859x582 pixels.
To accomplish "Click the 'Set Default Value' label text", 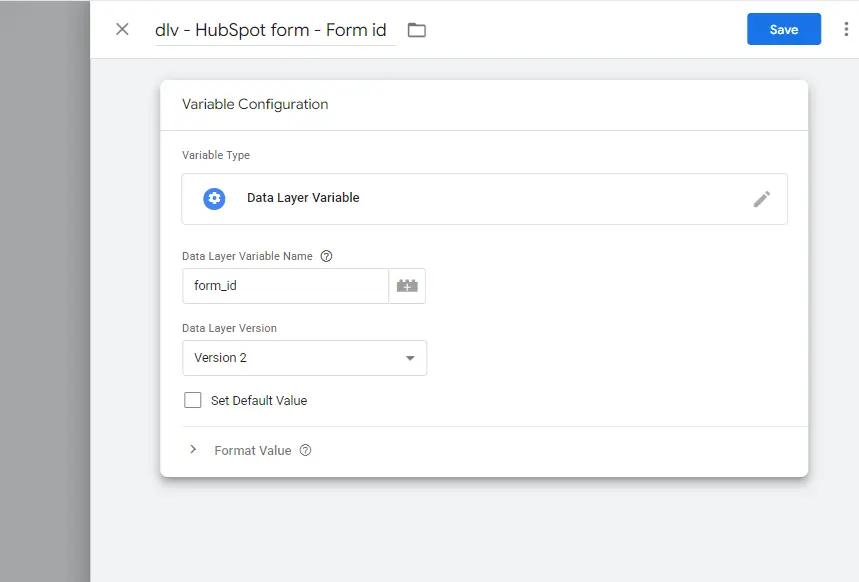I will (x=259, y=400).
